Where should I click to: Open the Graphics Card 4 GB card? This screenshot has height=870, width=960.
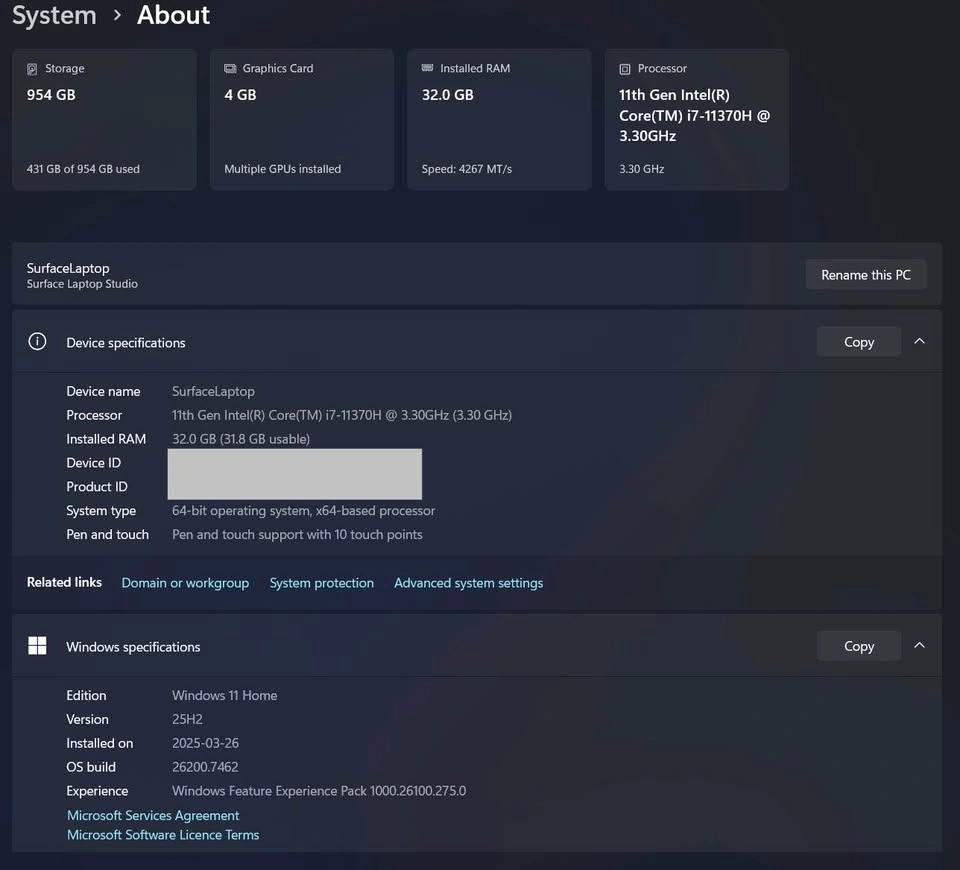click(302, 119)
